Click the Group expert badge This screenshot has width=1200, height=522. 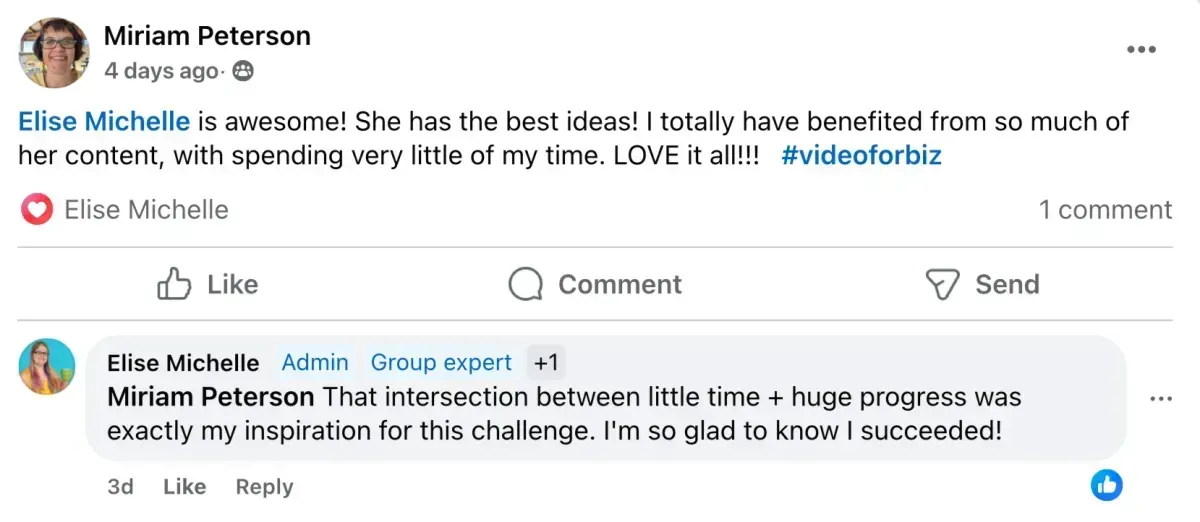click(x=441, y=362)
